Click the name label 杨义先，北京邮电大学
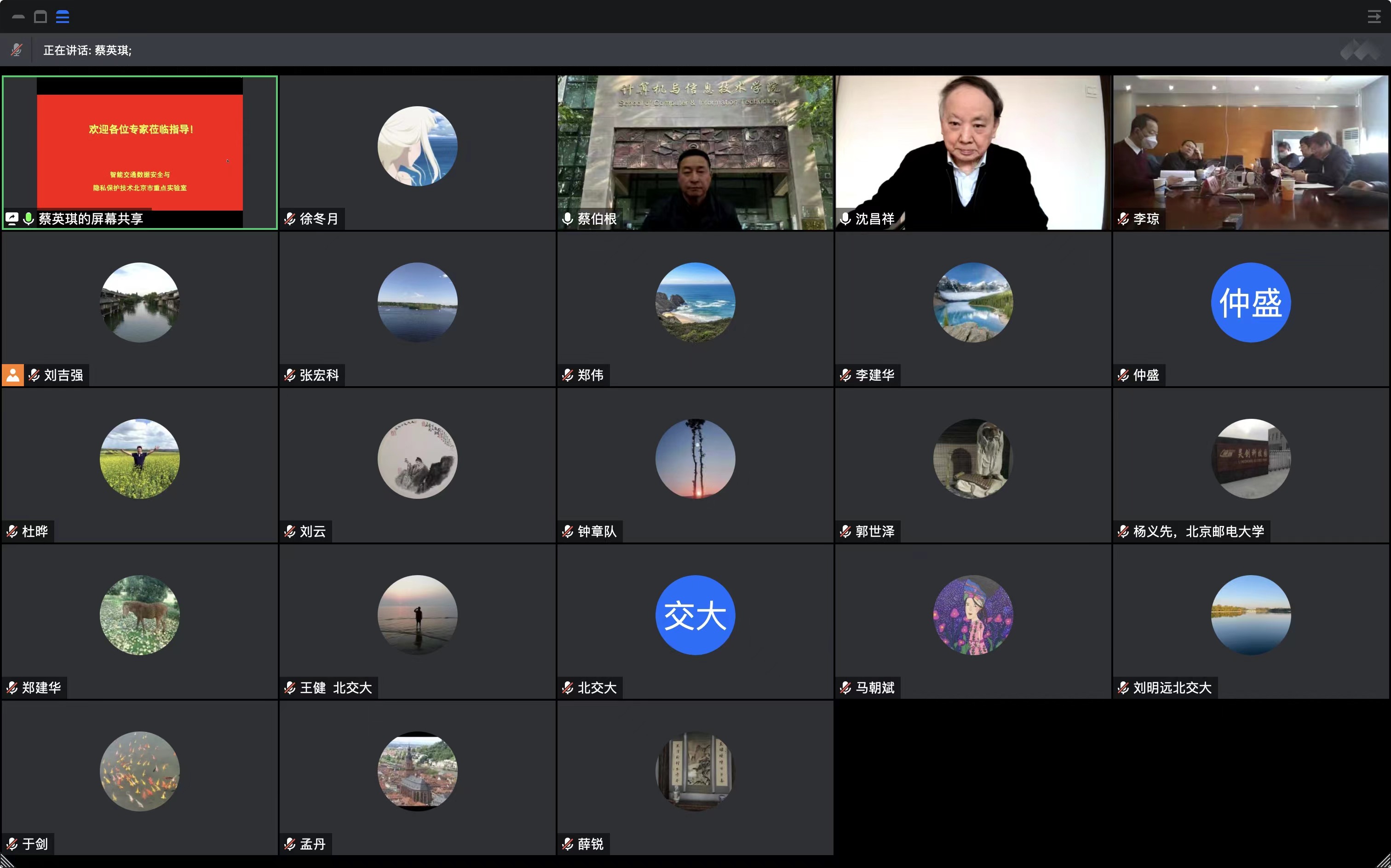Image resolution: width=1391 pixels, height=868 pixels. (1198, 531)
